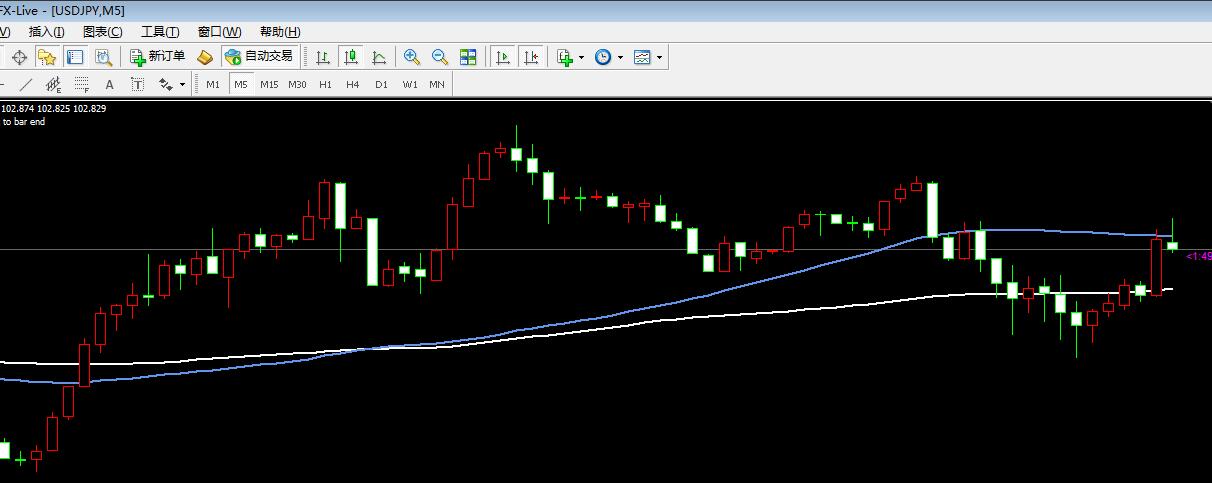Open the chart templates dropdown arrow
The width and height of the screenshot is (1212, 483).
click(x=659, y=57)
